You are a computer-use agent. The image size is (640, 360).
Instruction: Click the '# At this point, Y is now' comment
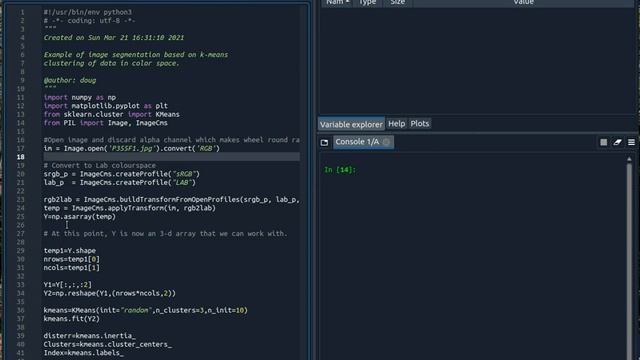pyautogui.click(x=165, y=233)
